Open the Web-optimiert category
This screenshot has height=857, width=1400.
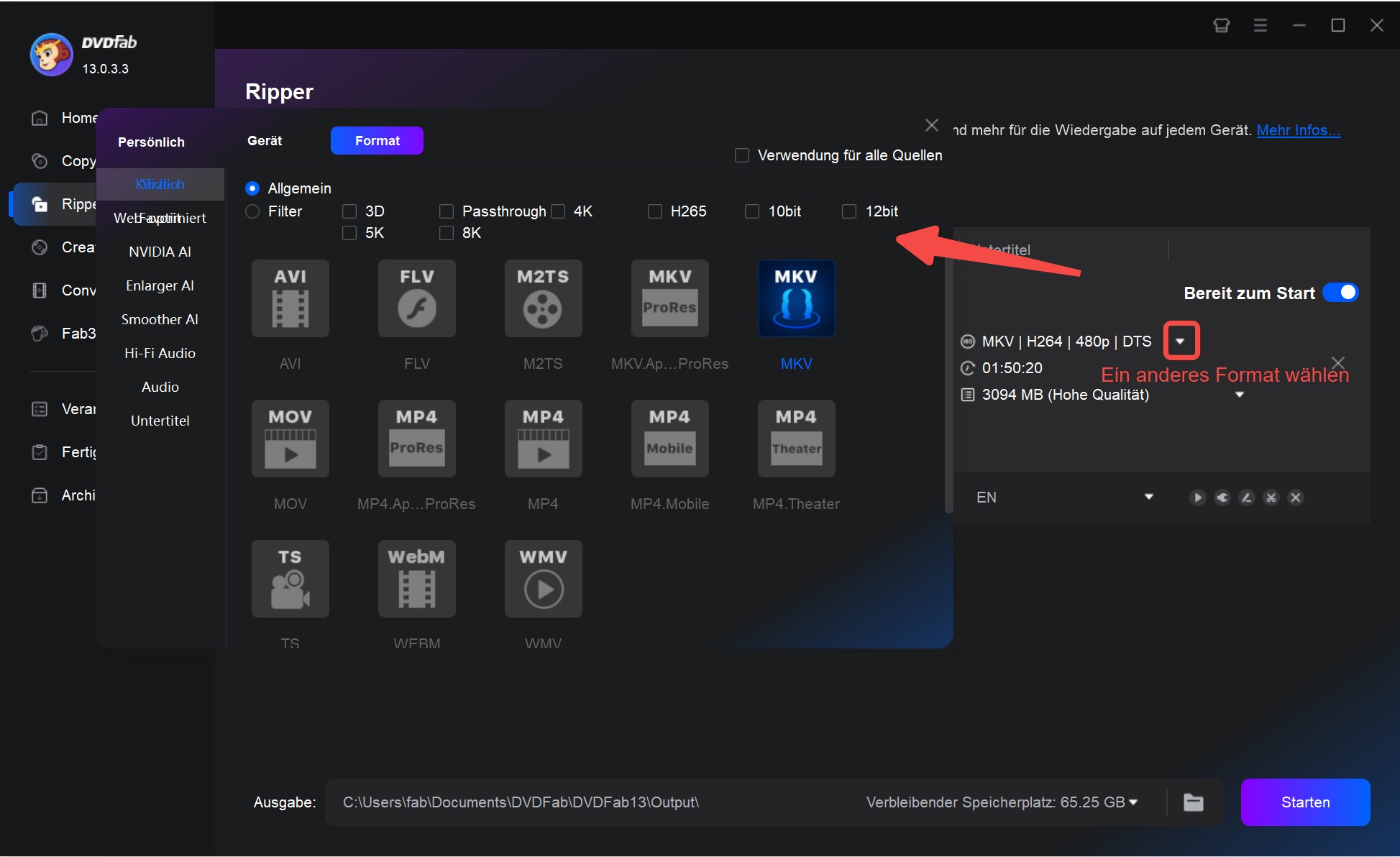tap(160, 218)
